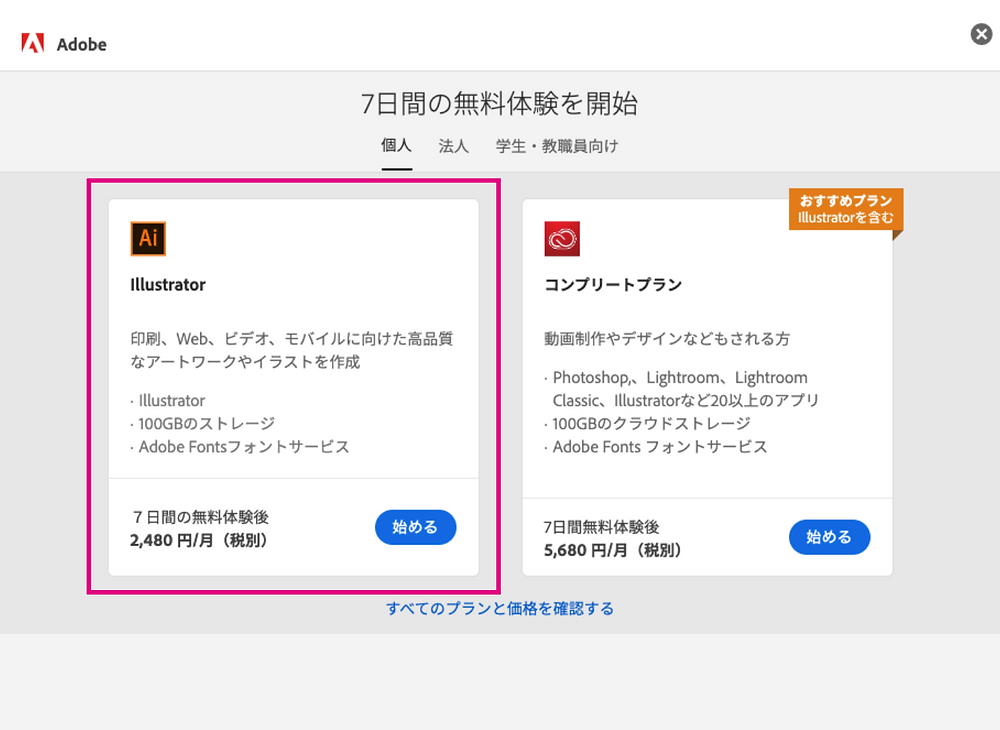Click the Illustrator Ai app icon
Screen dimensions: 1000x730
(148, 238)
